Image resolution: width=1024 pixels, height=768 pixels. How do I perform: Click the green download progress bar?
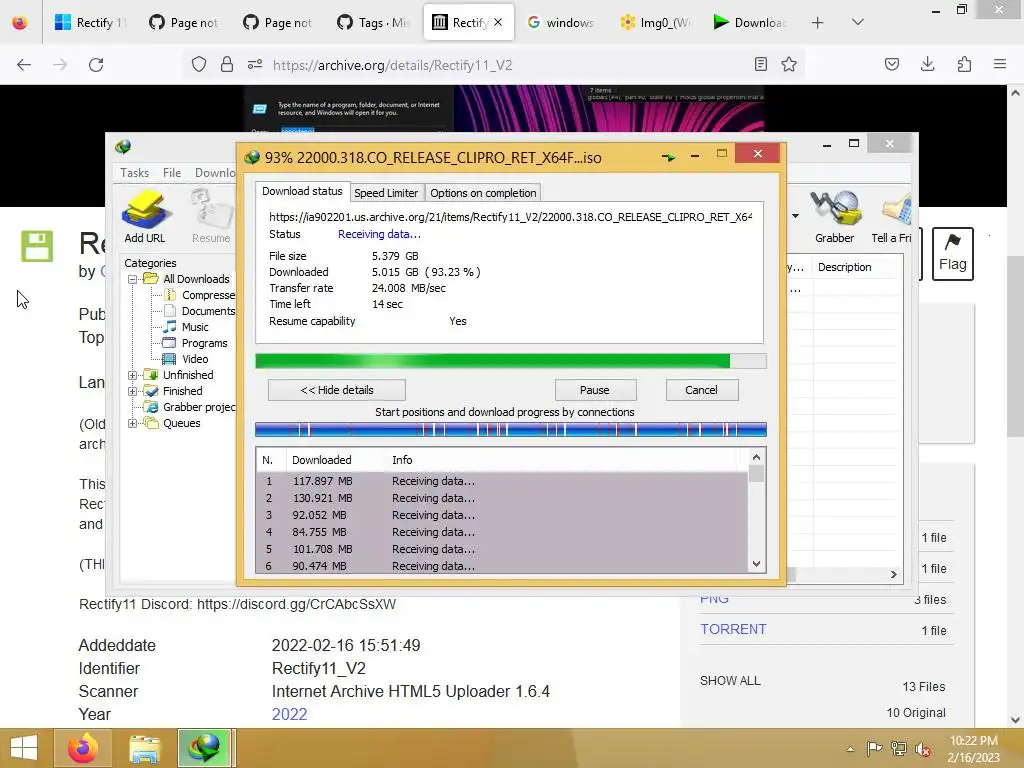tap(511, 361)
